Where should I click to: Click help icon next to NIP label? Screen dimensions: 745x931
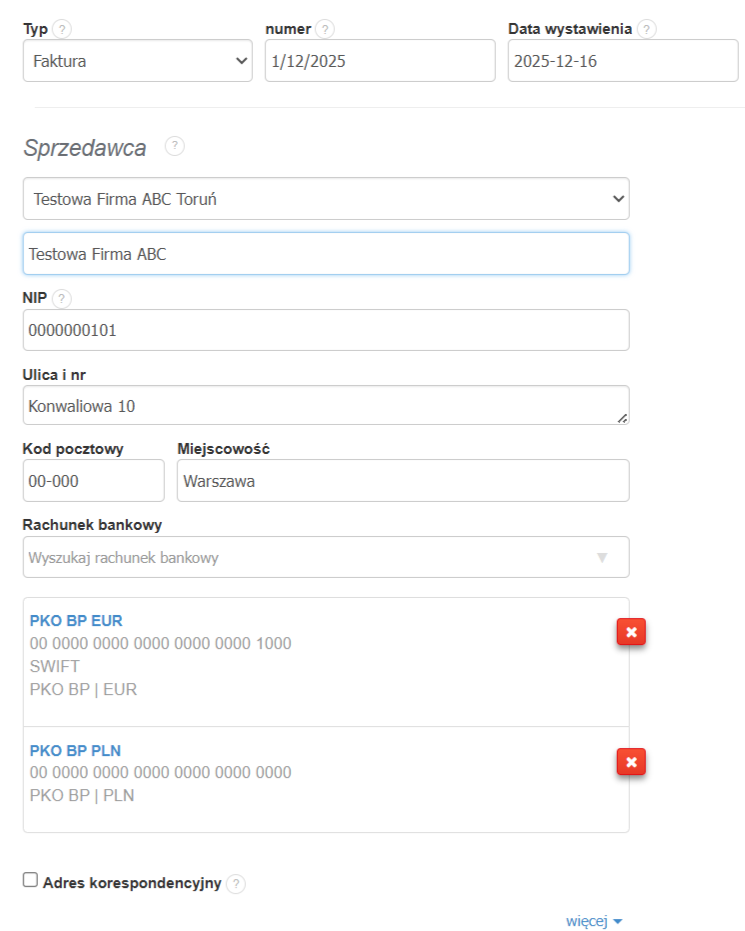(x=62, y=298)
